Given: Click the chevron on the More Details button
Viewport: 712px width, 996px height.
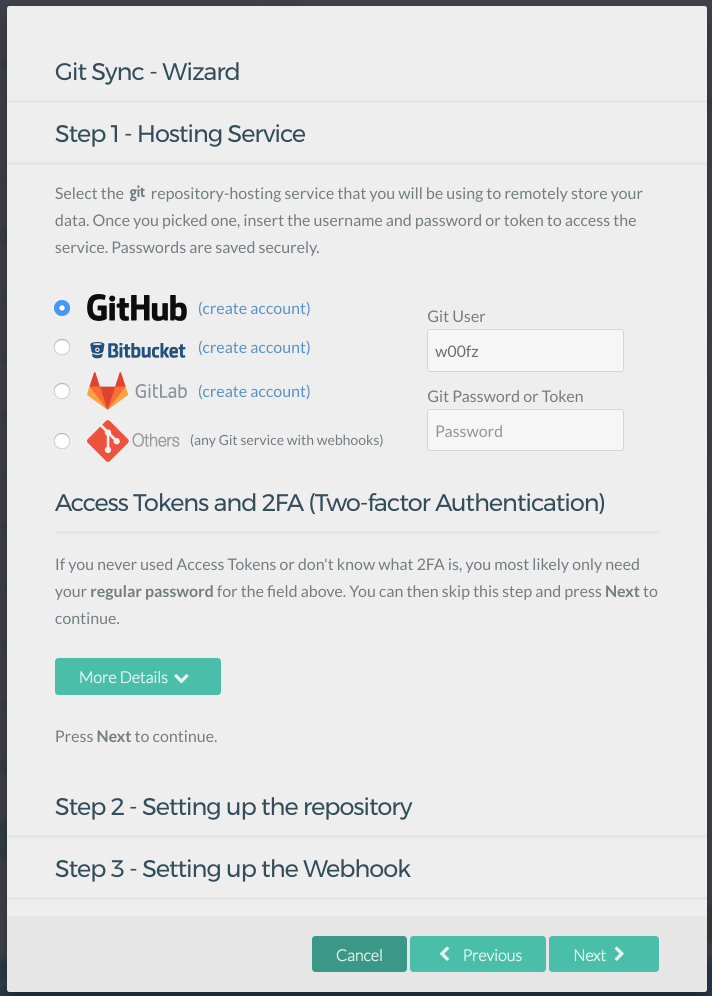Looking at the screenshot, I should tap(182, 678).
